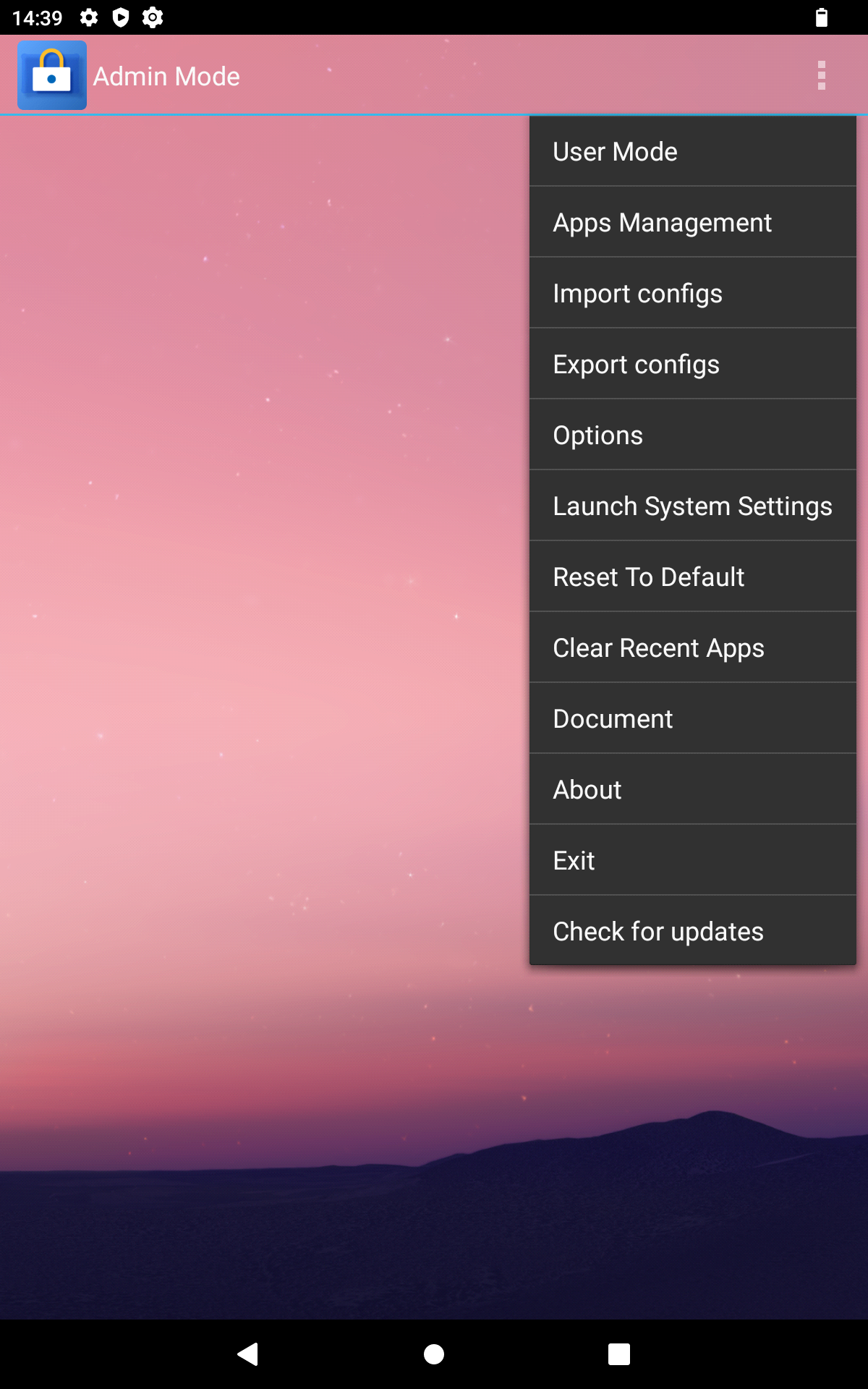
Task: Close menu via three-dot overflow icon
Action: [x=821, y=75]
